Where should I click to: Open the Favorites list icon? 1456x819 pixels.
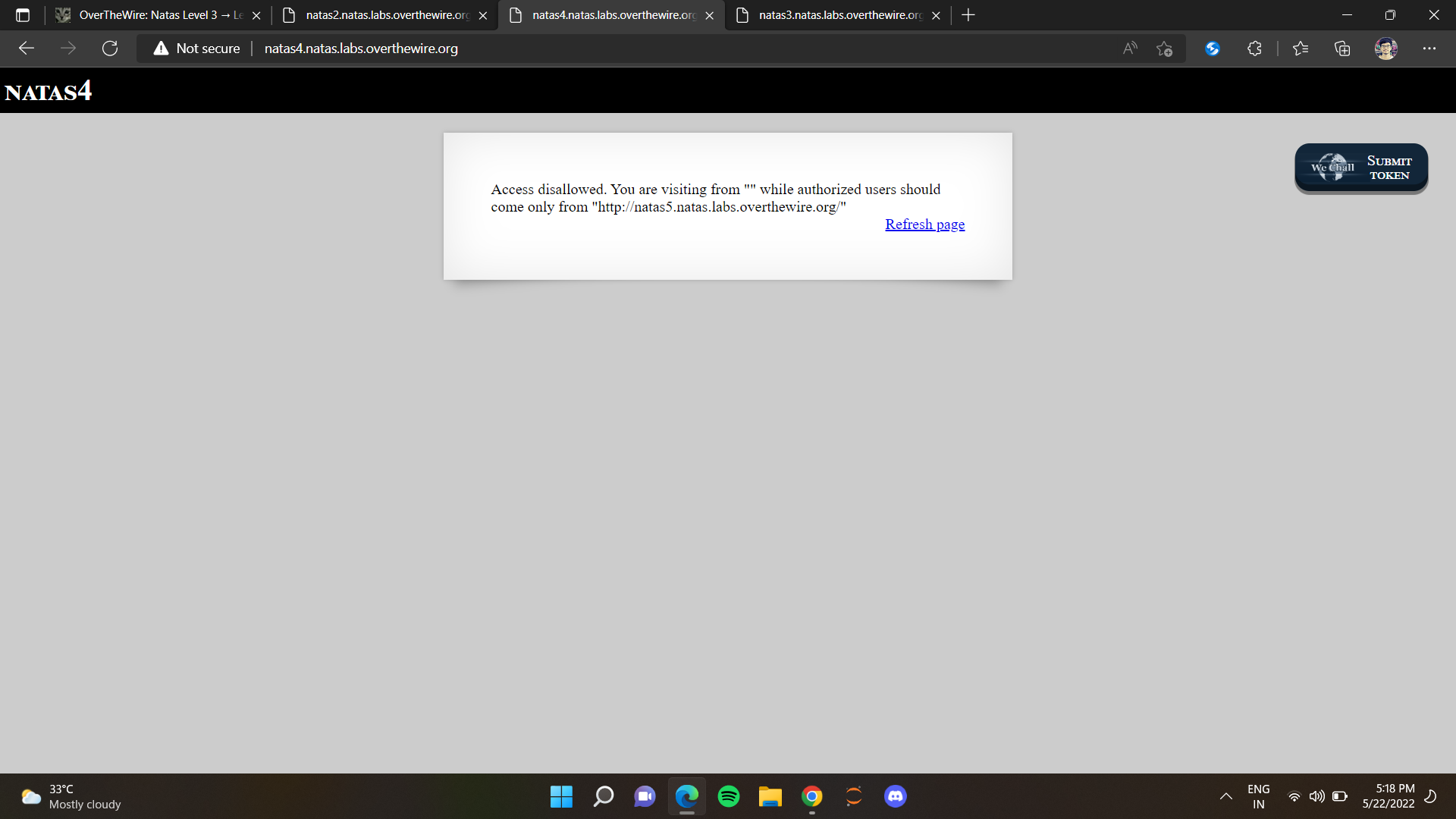pyautogui.click(x=1301, y=49)
